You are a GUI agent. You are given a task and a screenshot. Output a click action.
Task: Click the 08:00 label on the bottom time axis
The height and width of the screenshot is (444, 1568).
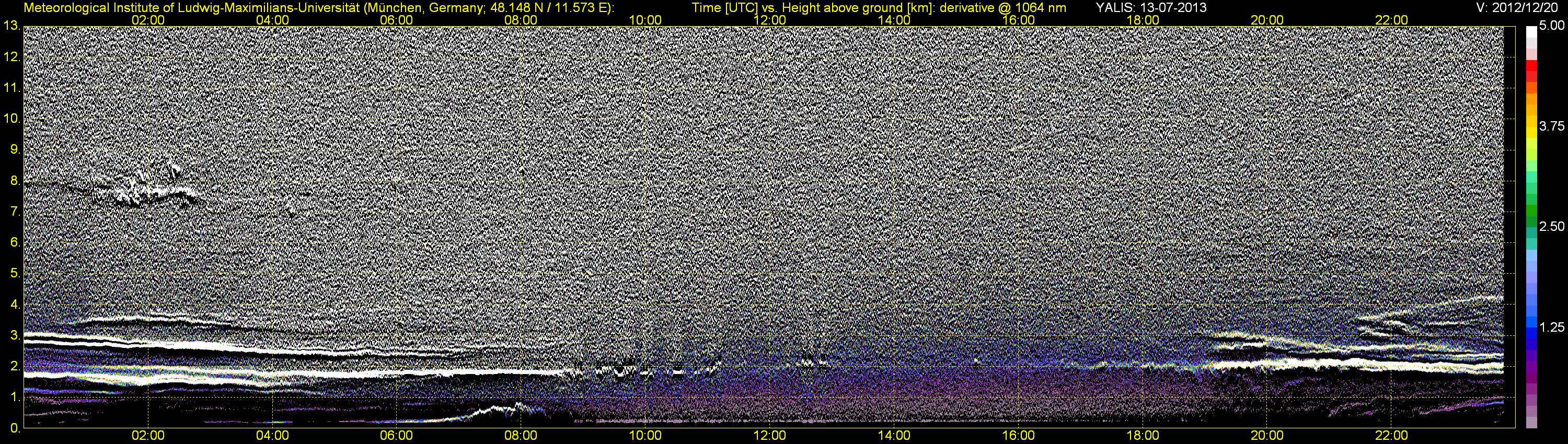pyautogui.click(x=521, y=436)
